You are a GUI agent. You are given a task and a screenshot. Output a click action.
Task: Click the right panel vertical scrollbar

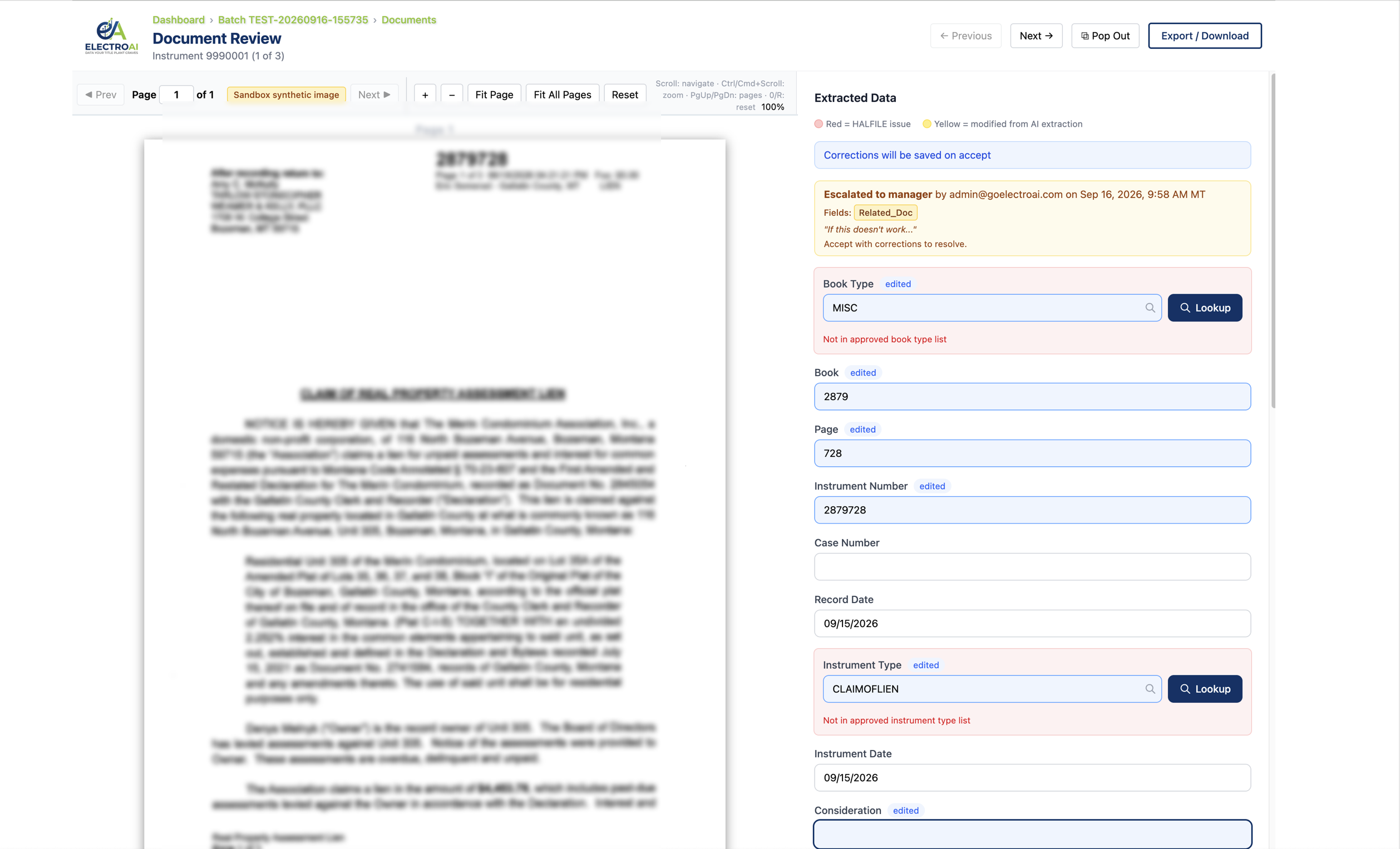[1273, 241]
